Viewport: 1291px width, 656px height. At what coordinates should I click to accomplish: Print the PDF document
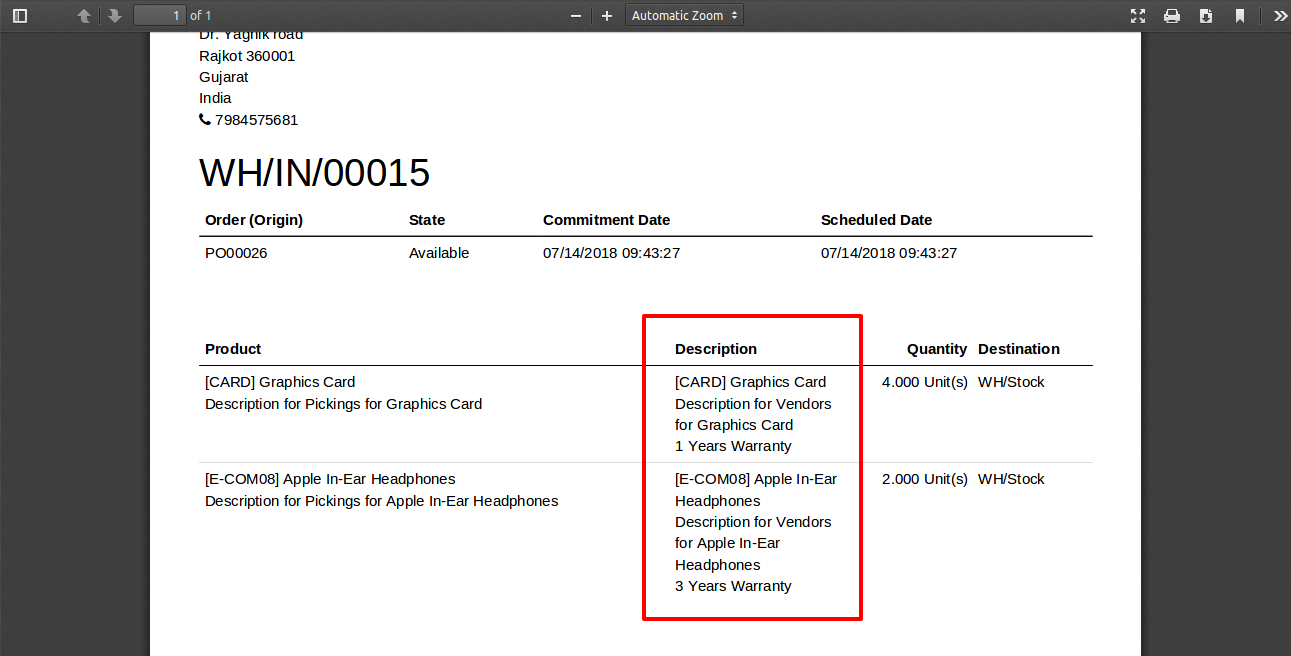[x=1172, y=16]
